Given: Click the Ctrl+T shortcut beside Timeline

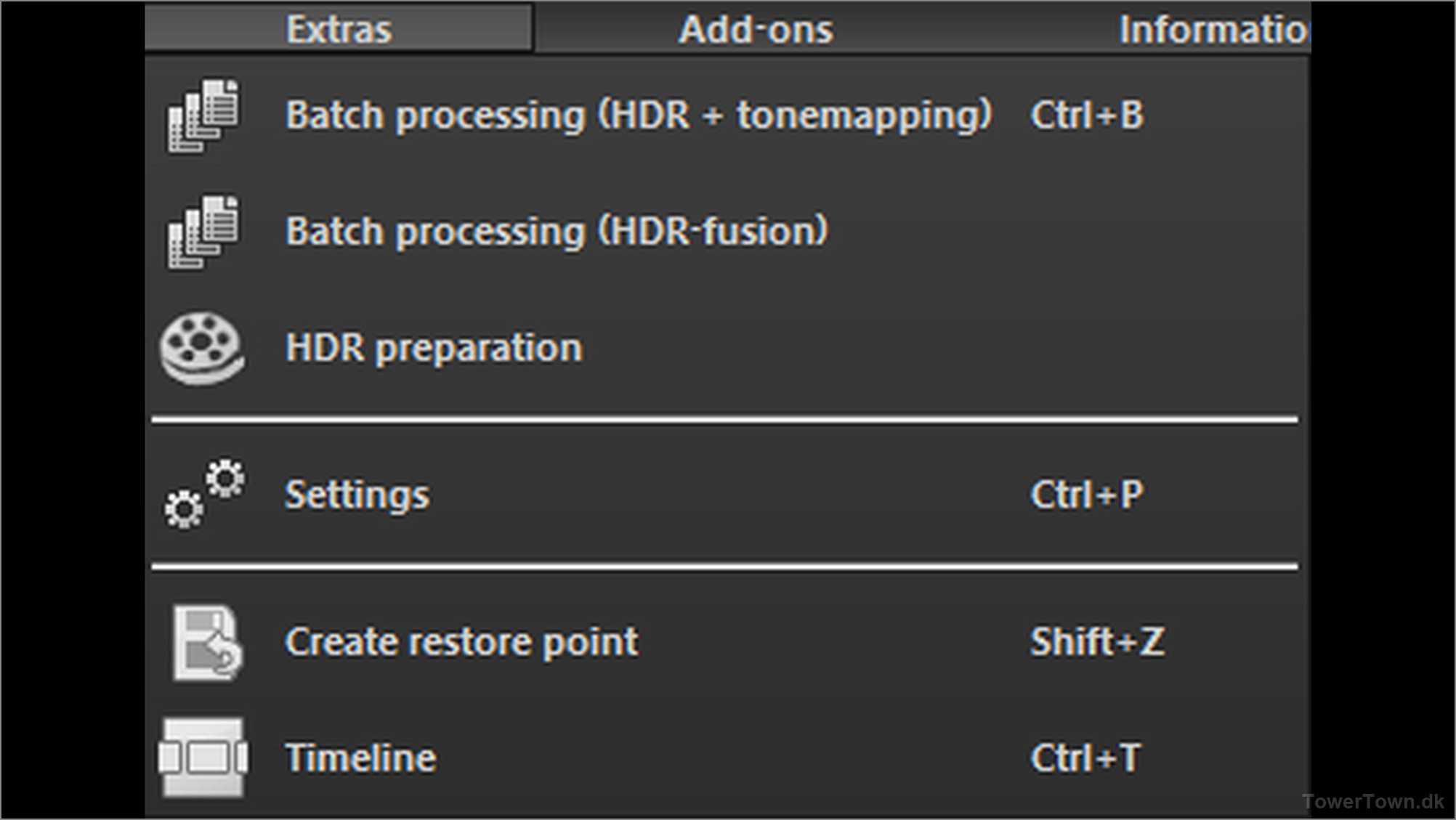Looking at the screenshot, I should (x=1085, y=758).
